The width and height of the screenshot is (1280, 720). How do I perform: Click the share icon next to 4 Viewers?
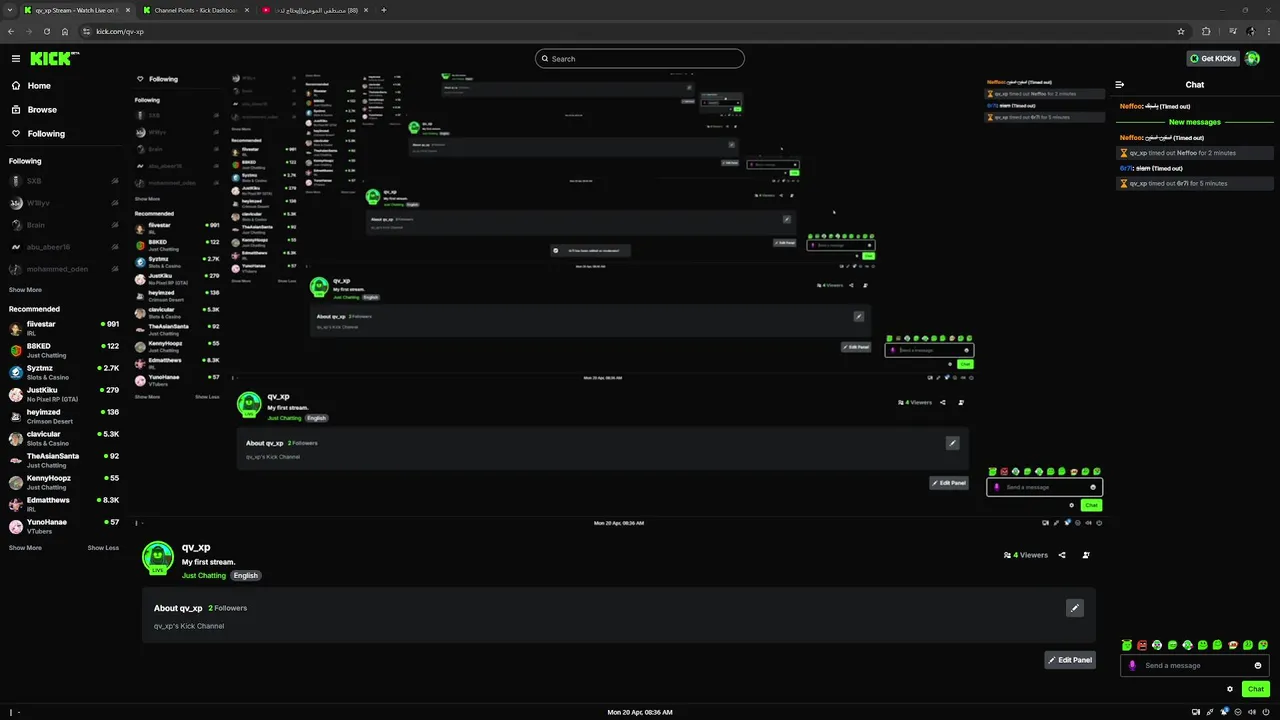coord(1062,555)
